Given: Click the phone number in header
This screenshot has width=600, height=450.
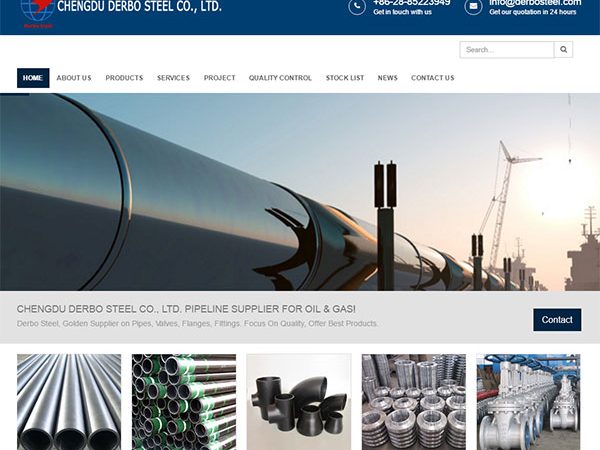Looking at the screenshot, I should pos(412,3).
